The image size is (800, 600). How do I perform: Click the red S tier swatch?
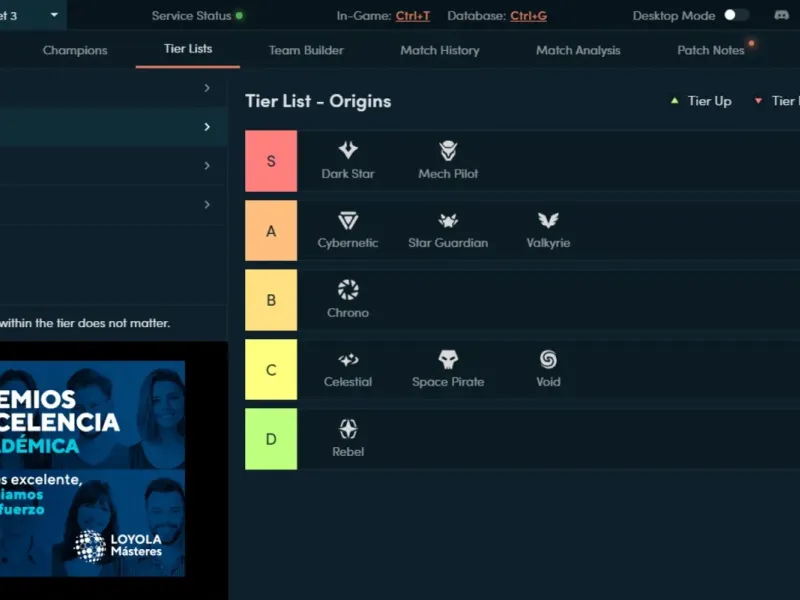pos(271,161)
